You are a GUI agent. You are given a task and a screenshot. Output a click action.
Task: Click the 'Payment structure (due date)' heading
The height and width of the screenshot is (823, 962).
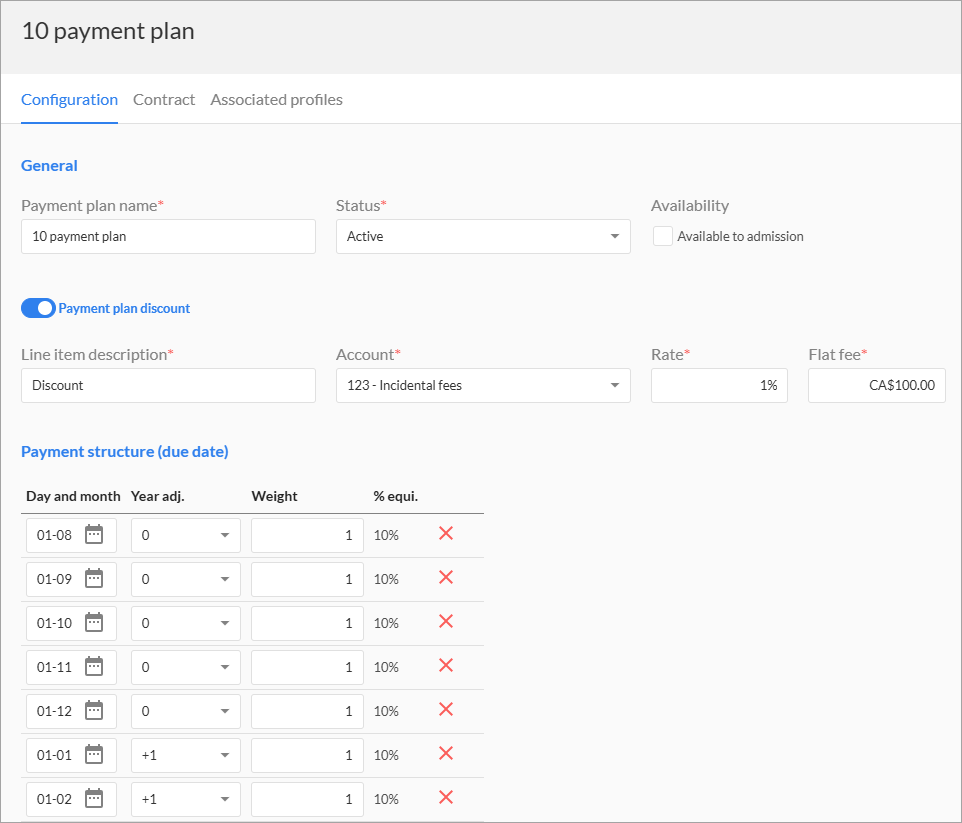(125, 452)
